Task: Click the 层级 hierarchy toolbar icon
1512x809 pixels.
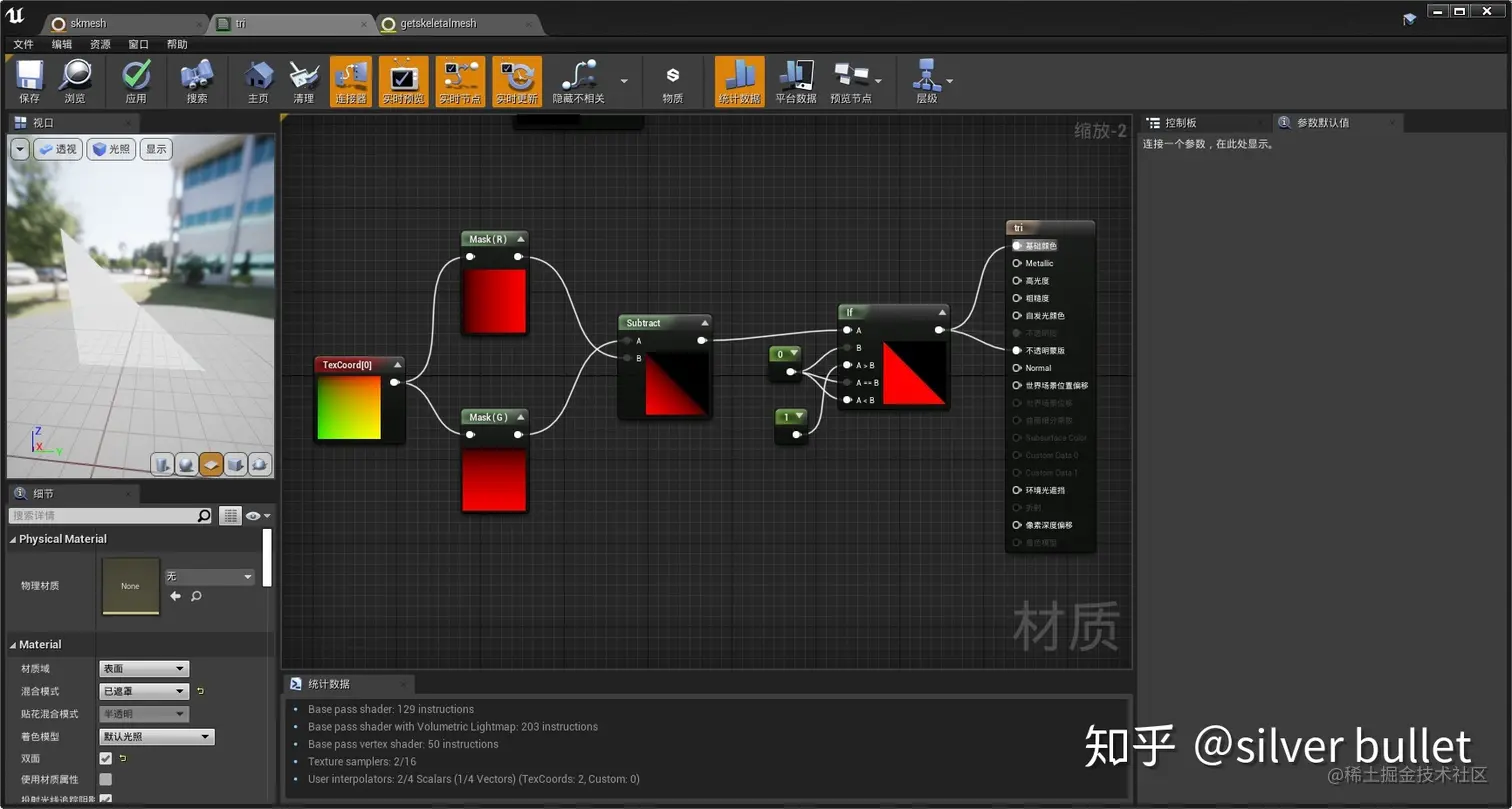Action: [x=927, y=81]
